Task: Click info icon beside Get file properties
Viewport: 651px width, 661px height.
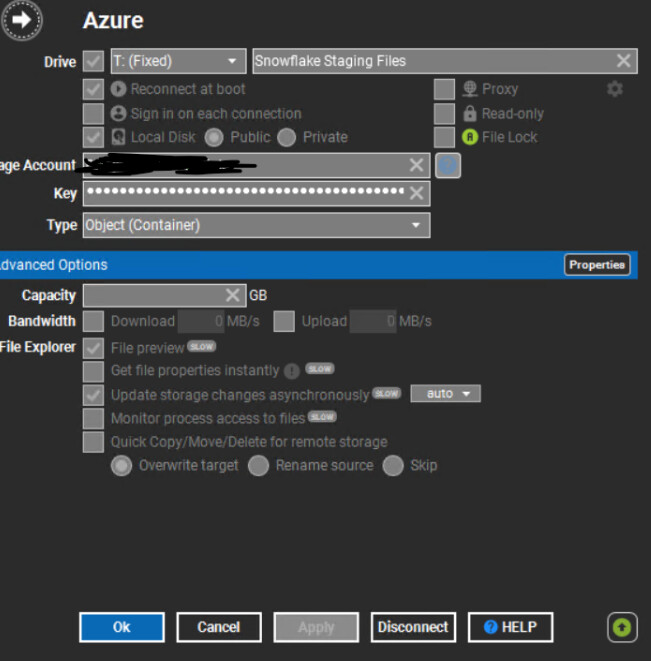Action: pos(292,371)
